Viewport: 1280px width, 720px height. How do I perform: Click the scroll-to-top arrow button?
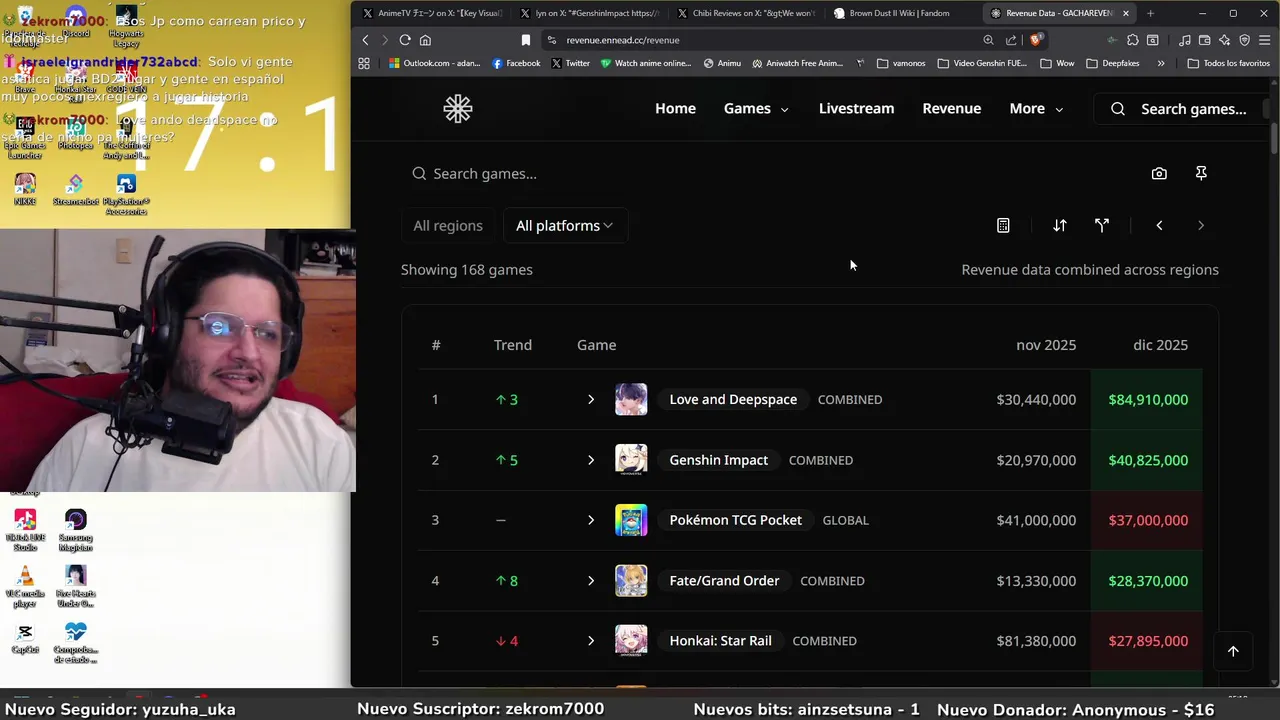1233,651
